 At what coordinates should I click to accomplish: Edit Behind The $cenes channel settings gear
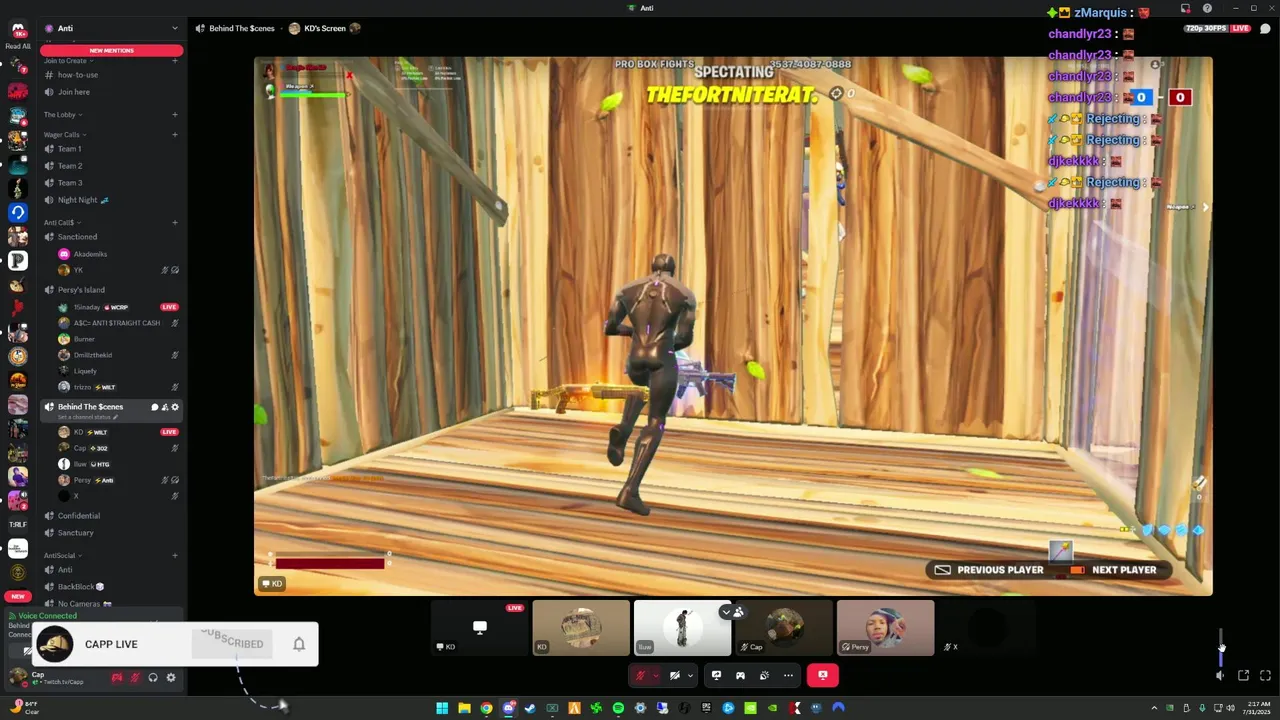pyautogui.click(x=175, y=407)
